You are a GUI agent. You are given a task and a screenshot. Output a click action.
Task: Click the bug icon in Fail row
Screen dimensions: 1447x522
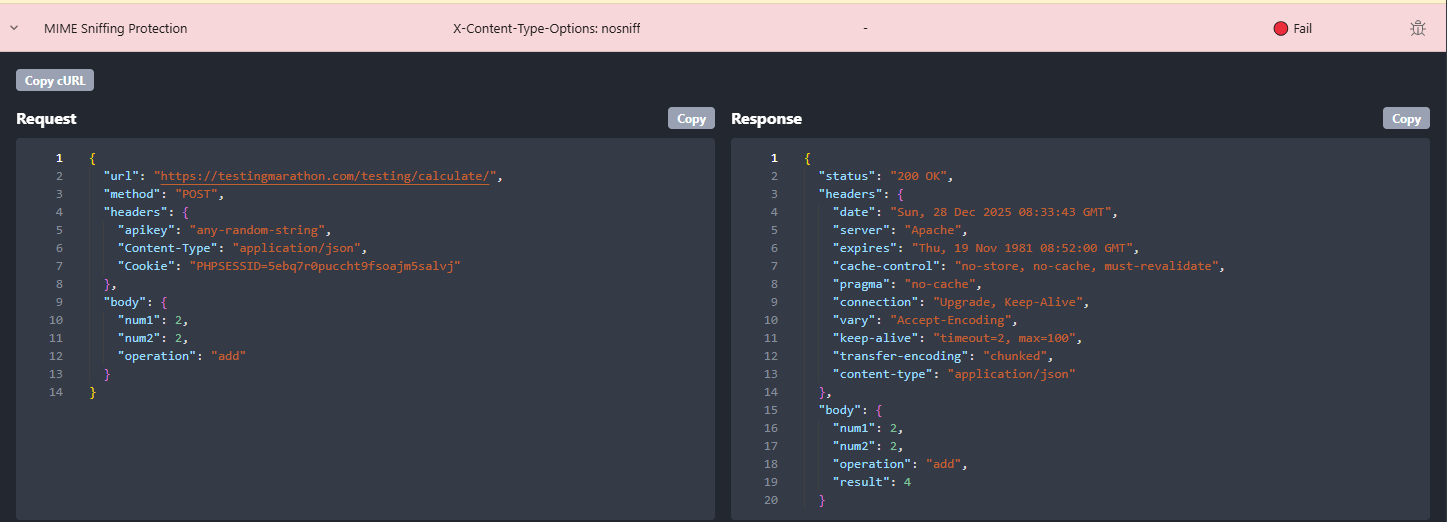(1417, 29)
